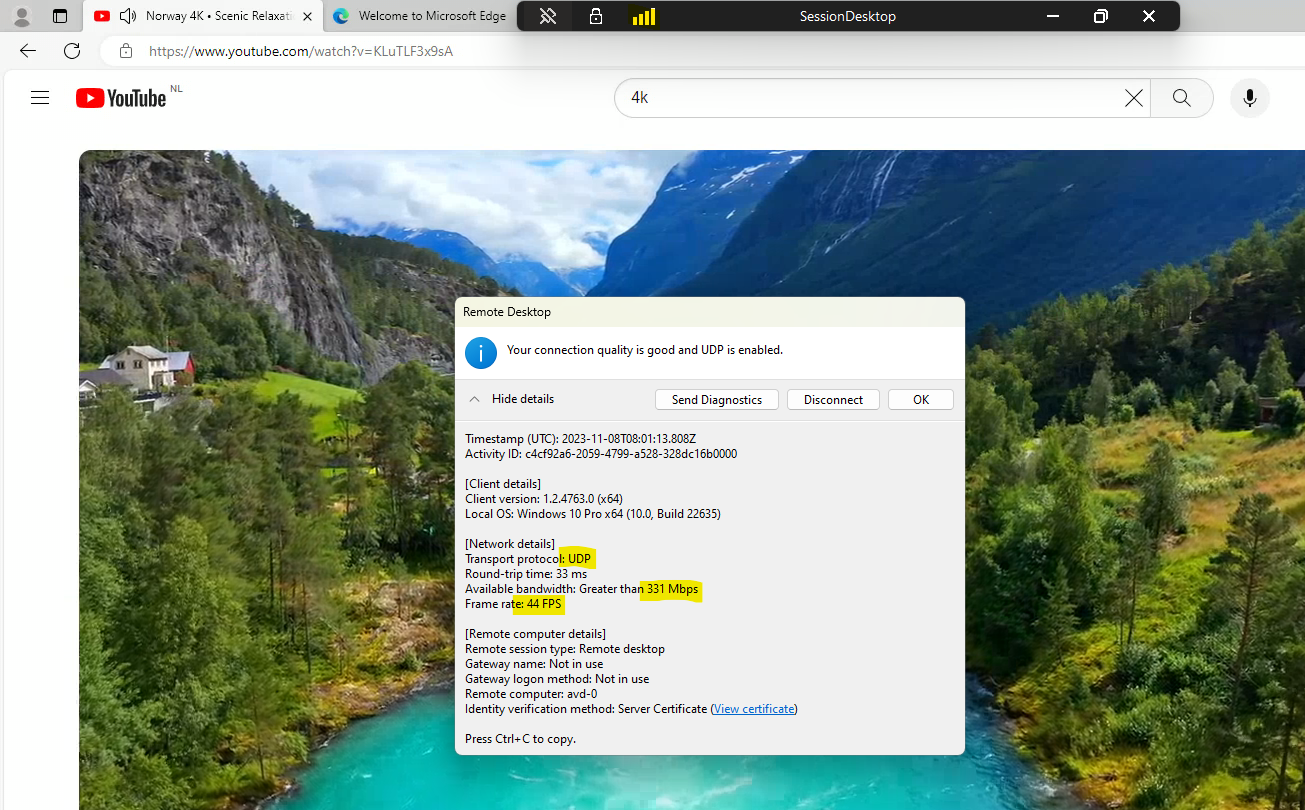Click the 'Gateway name: Not in use' line
The image size is (1305, 810).
534,664
